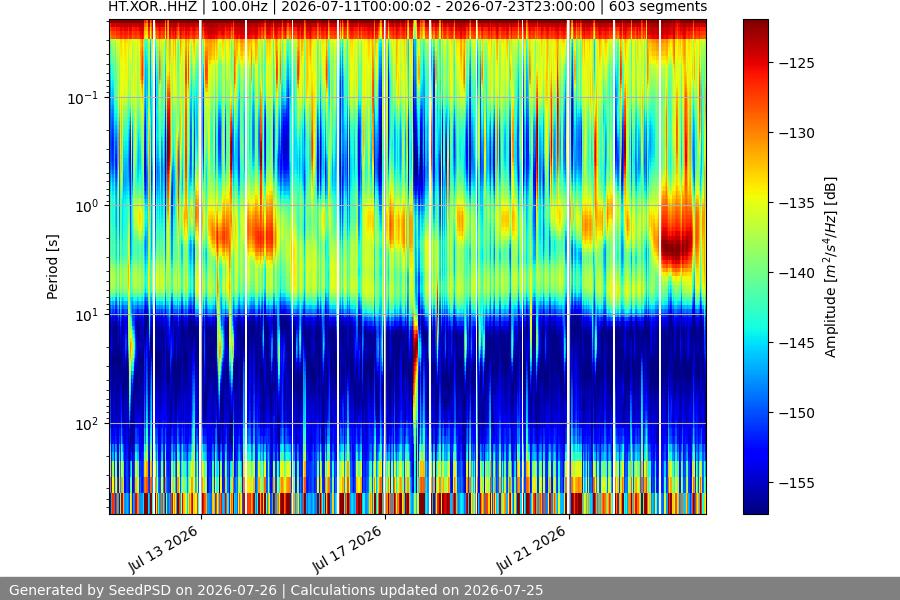Click the '603 segments' text in title
900x600 pixels.
click(x=658, y=7)
